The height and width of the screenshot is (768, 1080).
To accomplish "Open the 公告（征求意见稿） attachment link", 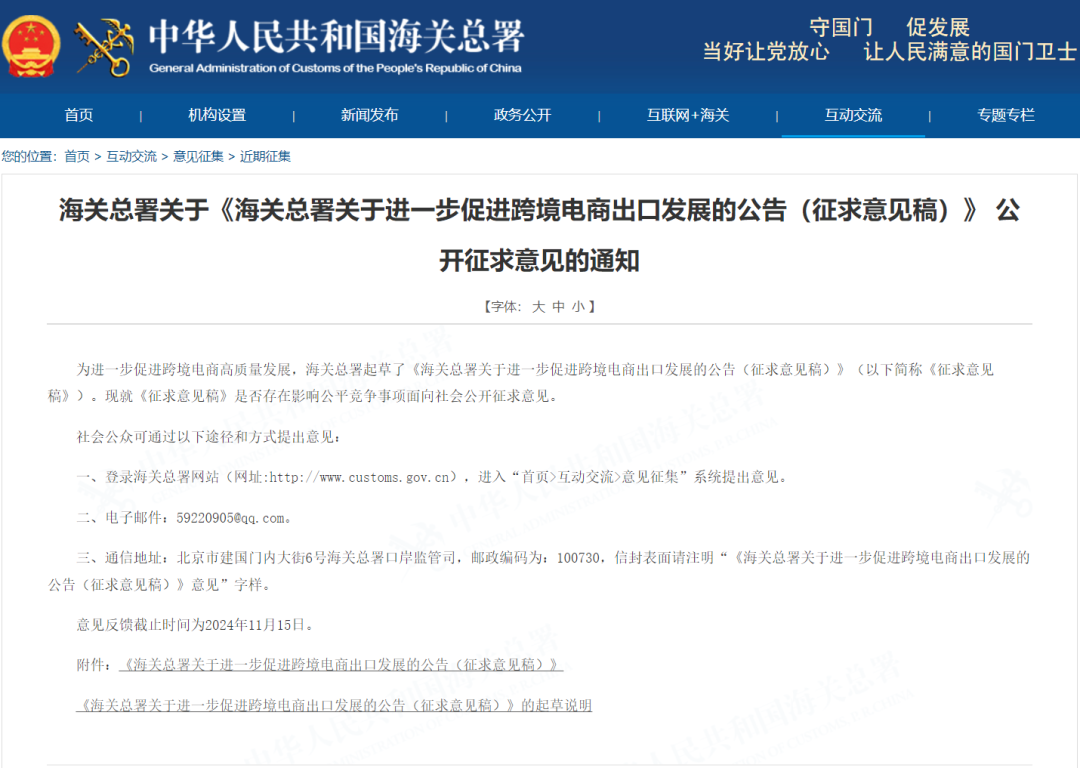I will (342, 662).
